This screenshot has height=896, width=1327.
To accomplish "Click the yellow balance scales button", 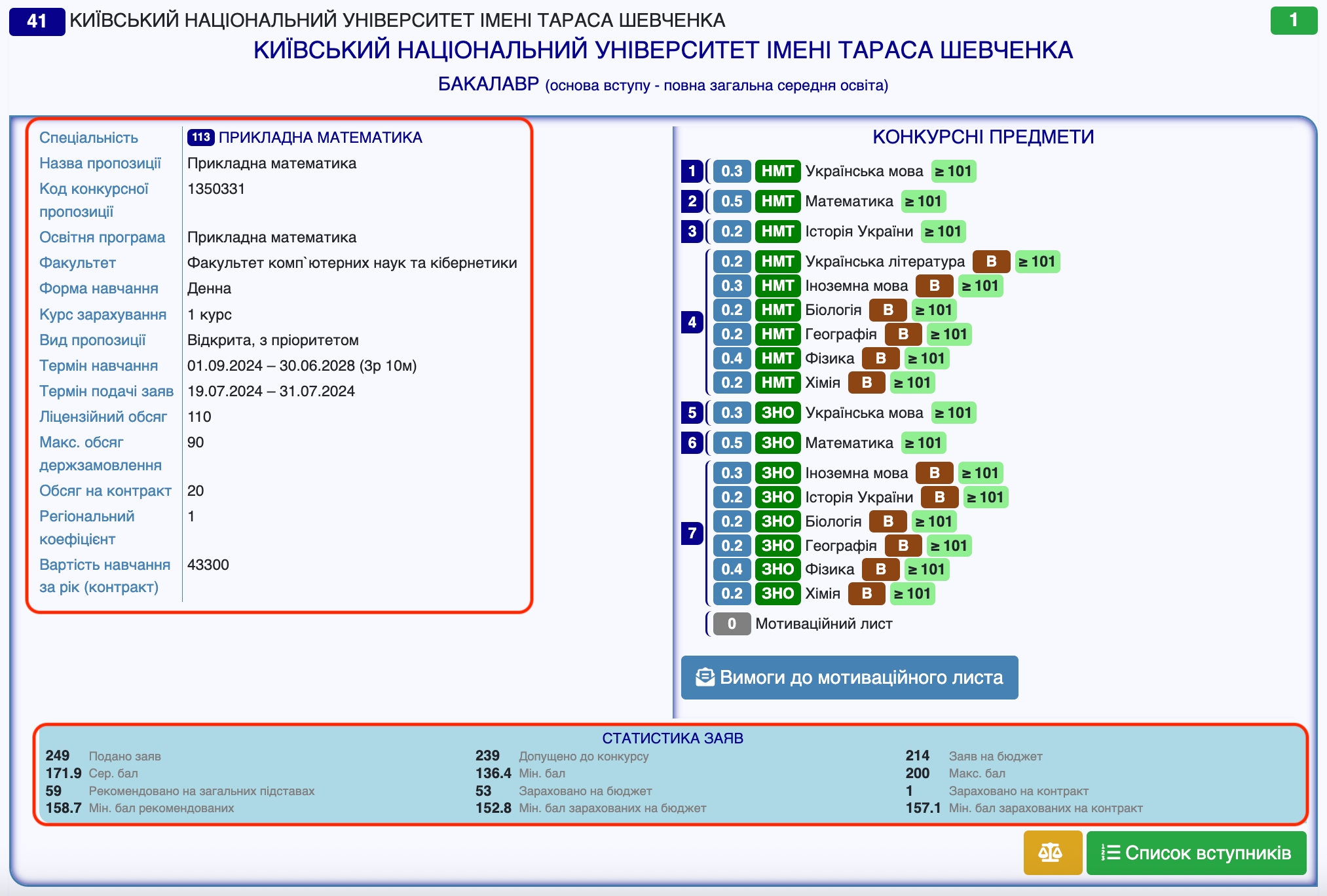I will coord(1052,853).
